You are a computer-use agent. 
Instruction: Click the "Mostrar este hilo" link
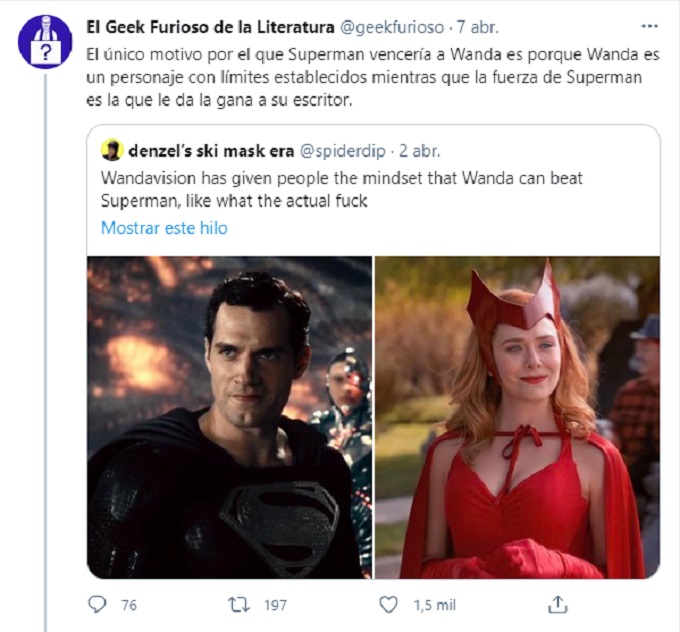tap(164, 228)
